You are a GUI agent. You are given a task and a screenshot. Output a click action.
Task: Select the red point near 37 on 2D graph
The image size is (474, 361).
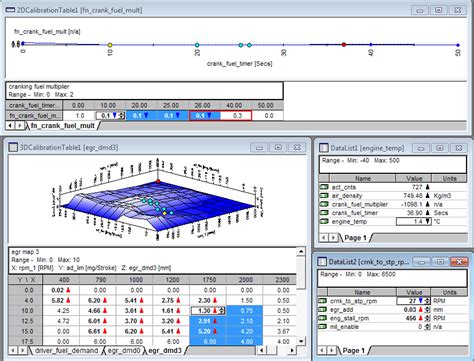pos(344,44)
